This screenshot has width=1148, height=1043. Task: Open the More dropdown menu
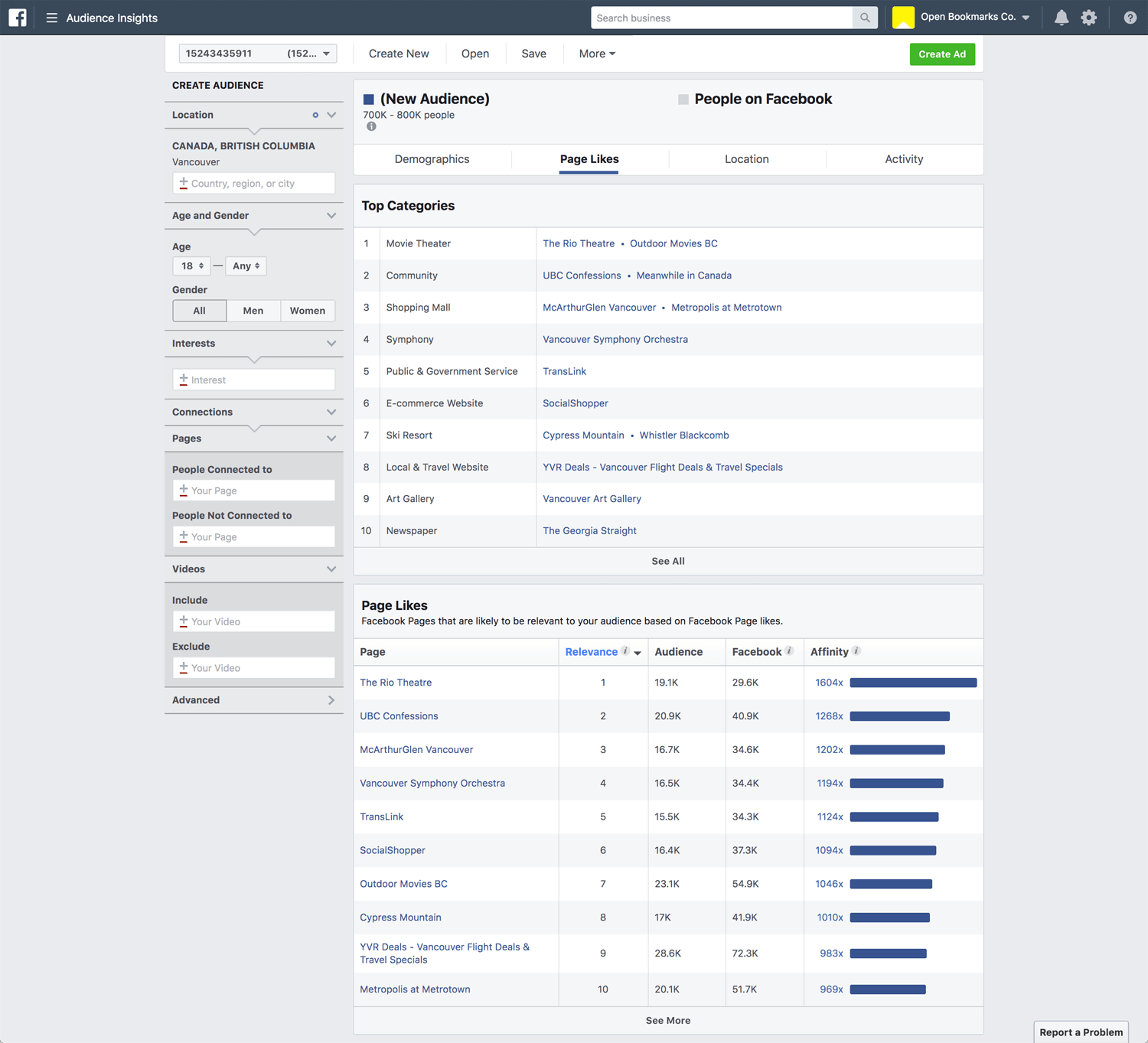point(597,54)
